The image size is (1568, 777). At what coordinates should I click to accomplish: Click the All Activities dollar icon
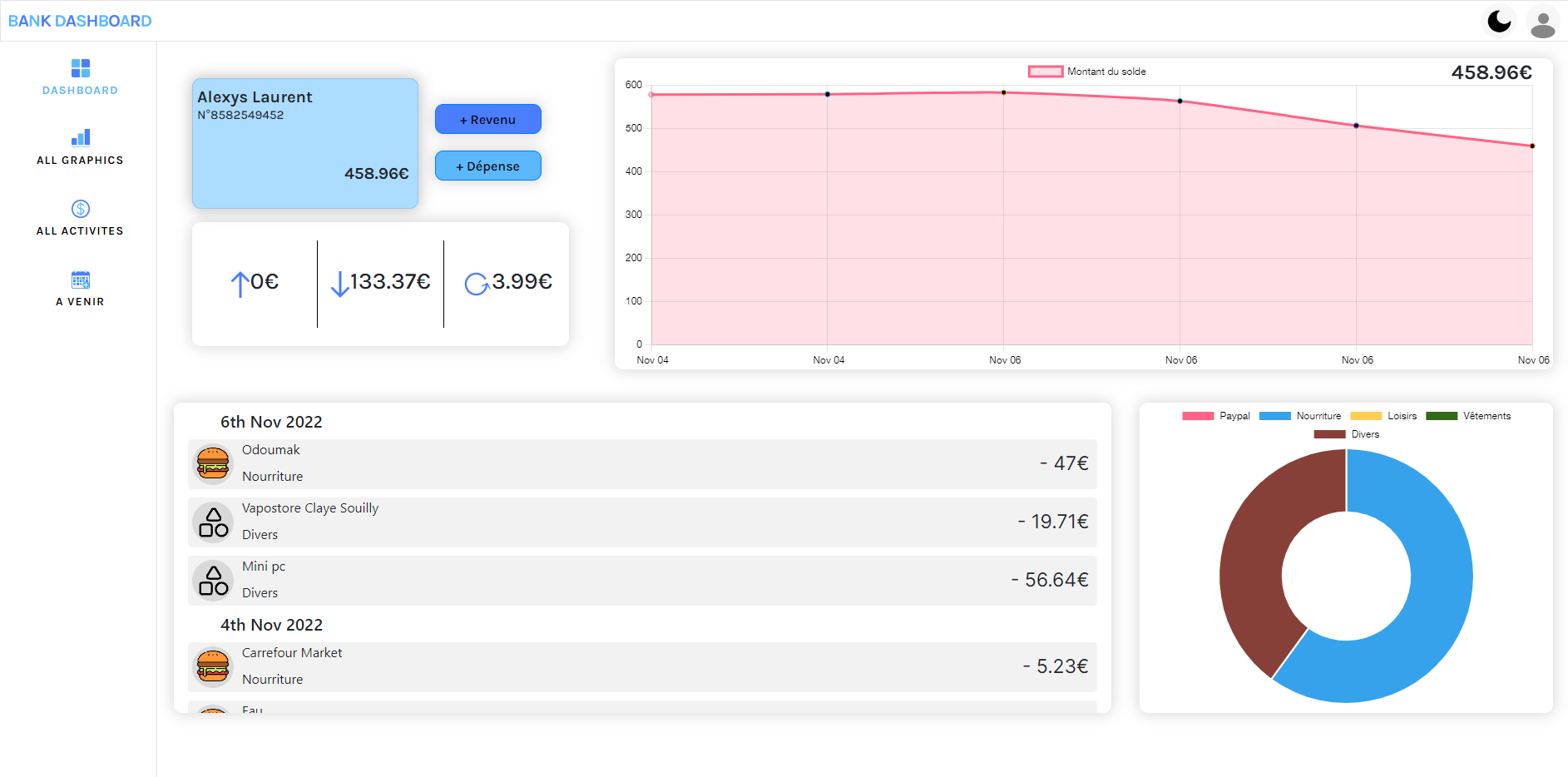pos(80,208)
